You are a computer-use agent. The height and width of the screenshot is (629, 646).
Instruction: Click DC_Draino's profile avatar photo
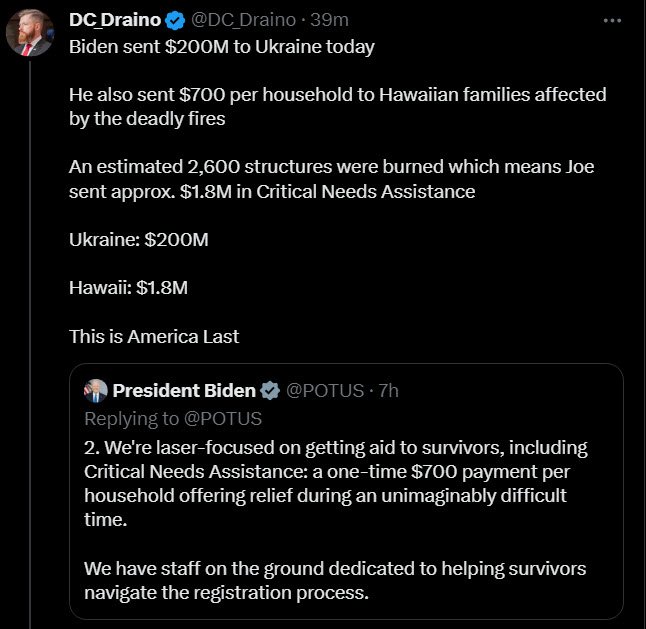pyautogui.click(x=30, y=32)
